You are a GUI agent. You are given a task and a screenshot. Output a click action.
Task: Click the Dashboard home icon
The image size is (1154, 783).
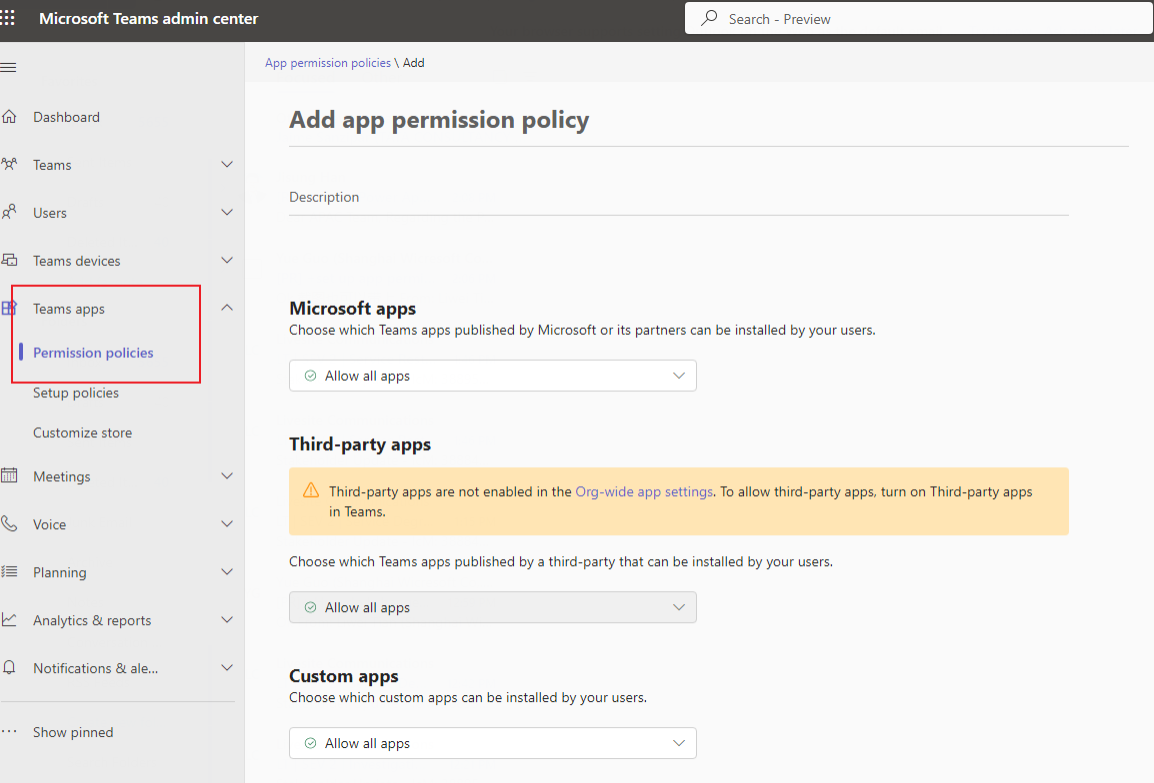(9, 117)
